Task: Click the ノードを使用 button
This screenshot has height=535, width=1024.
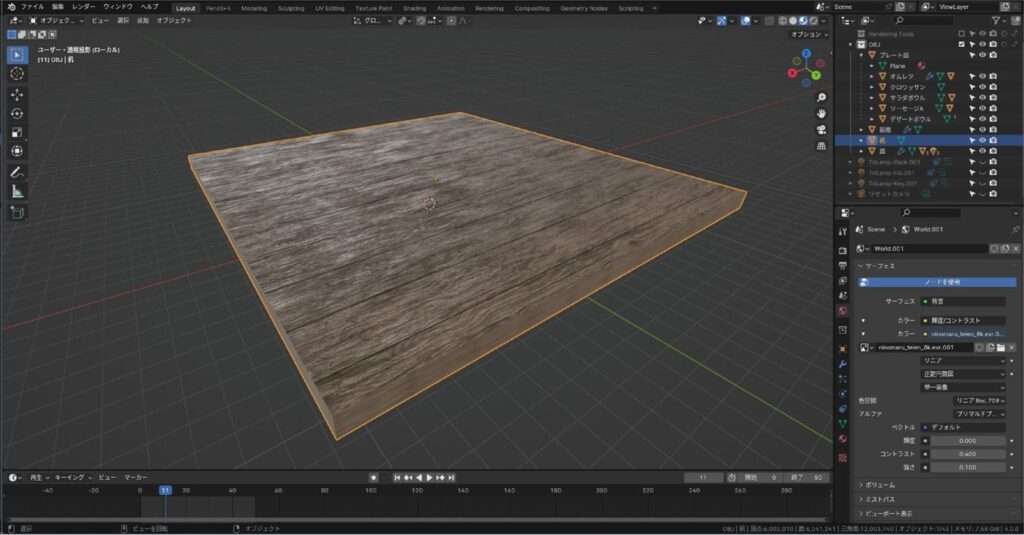Action: pyautogui.click(x=937, y=282)
